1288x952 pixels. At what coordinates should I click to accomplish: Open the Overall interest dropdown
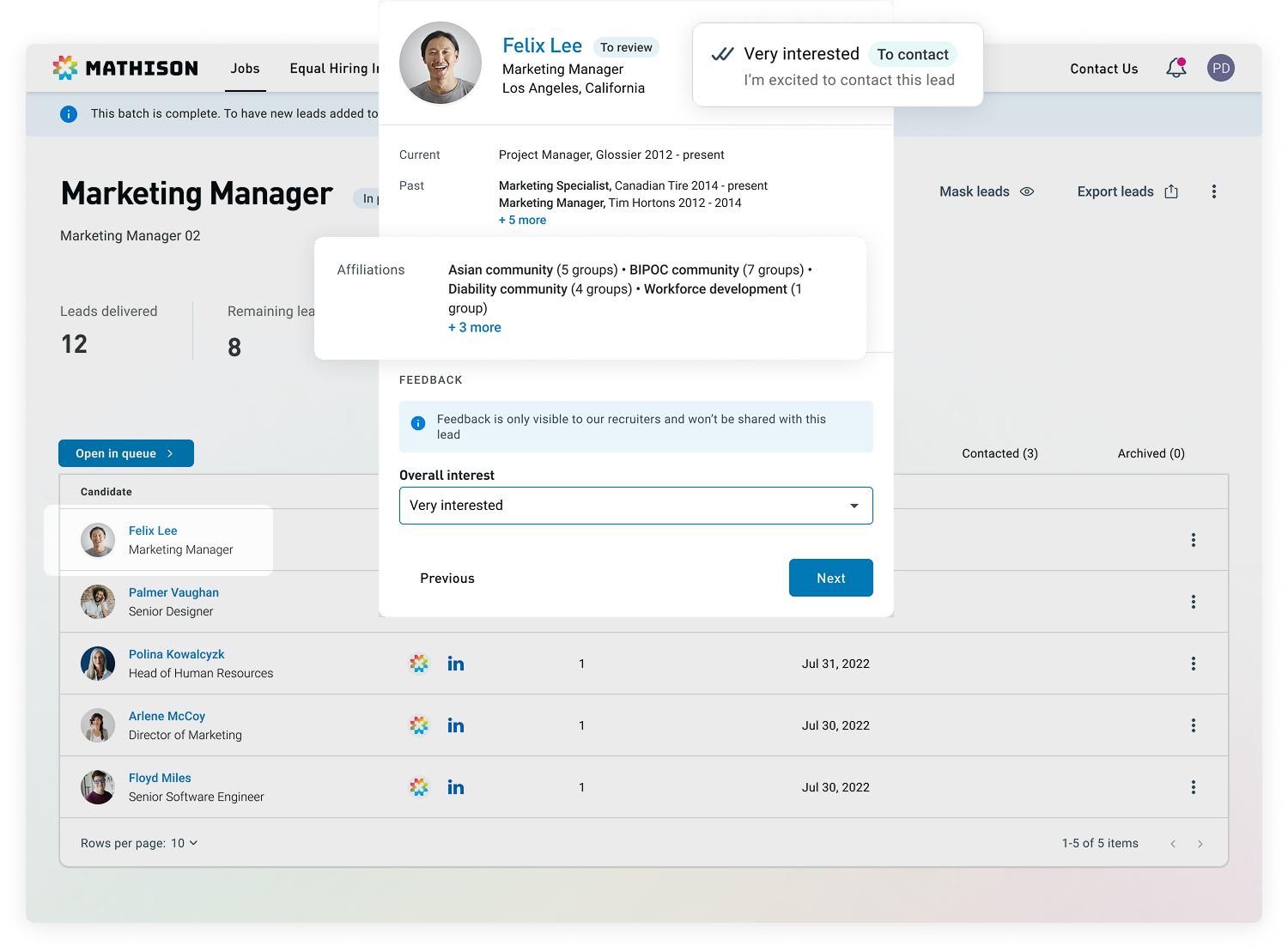pyautogui.click(x=635, y=506)
